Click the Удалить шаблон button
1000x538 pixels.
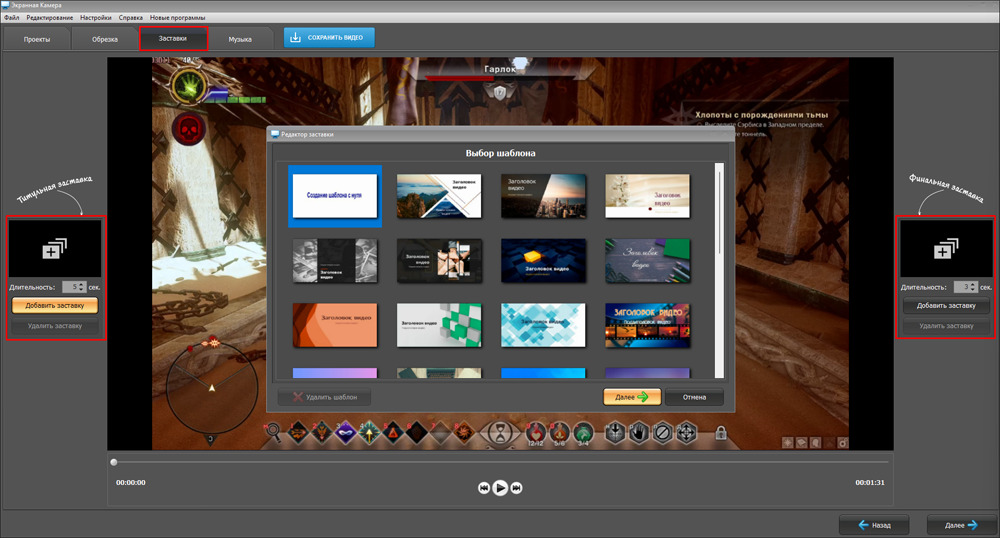tap(325, 397)
